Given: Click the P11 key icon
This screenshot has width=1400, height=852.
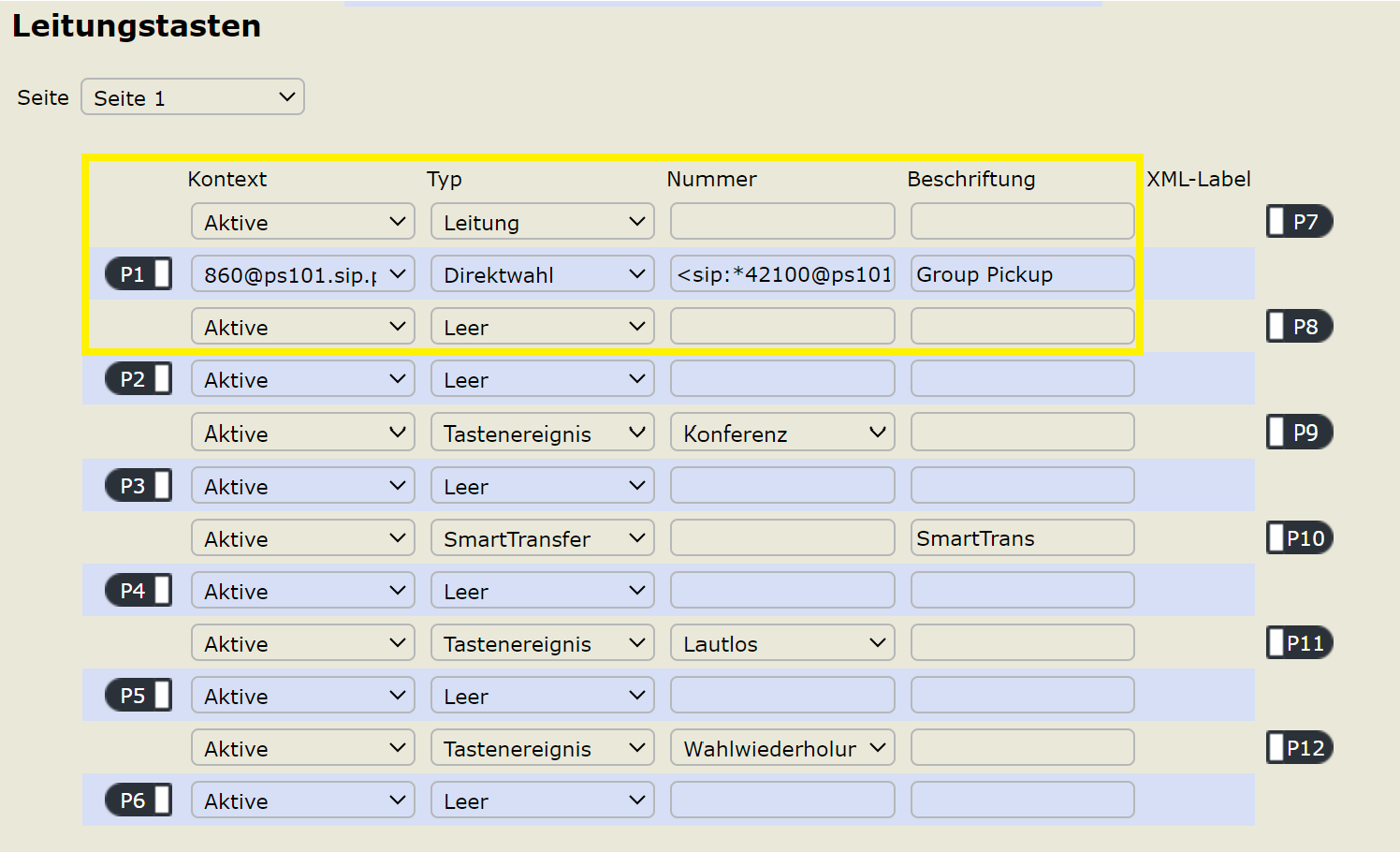Looking at the screenshot, I should (x=1300, y=642).
